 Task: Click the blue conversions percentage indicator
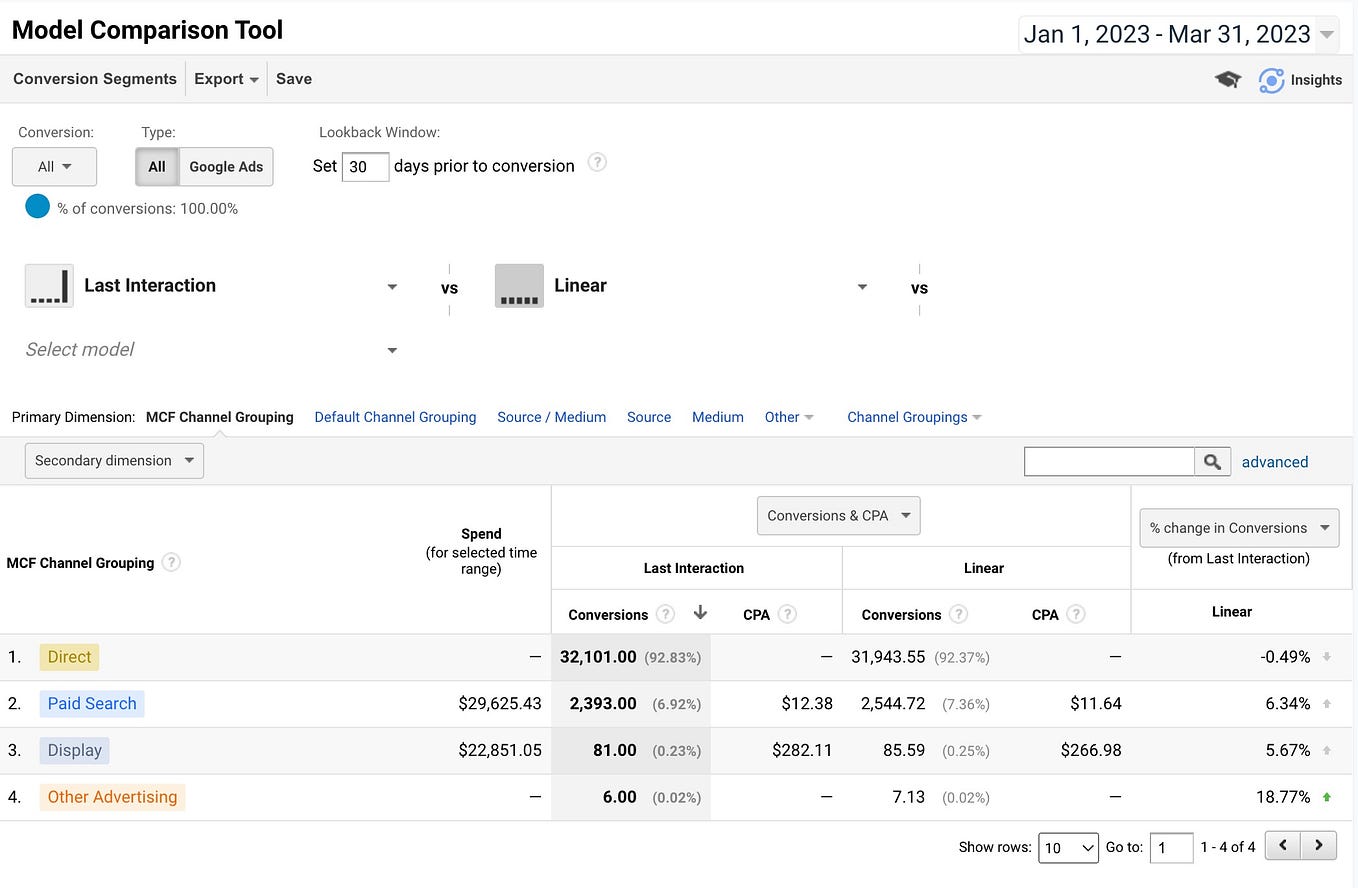(37, 206)
